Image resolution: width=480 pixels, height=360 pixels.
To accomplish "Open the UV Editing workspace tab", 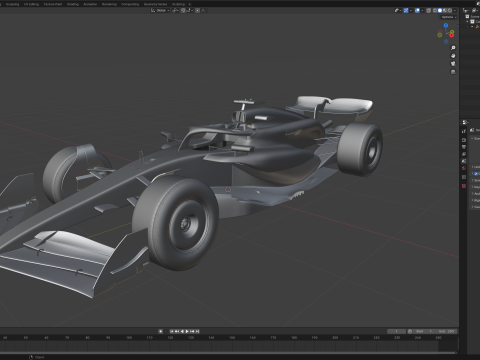I will [31, 4].
